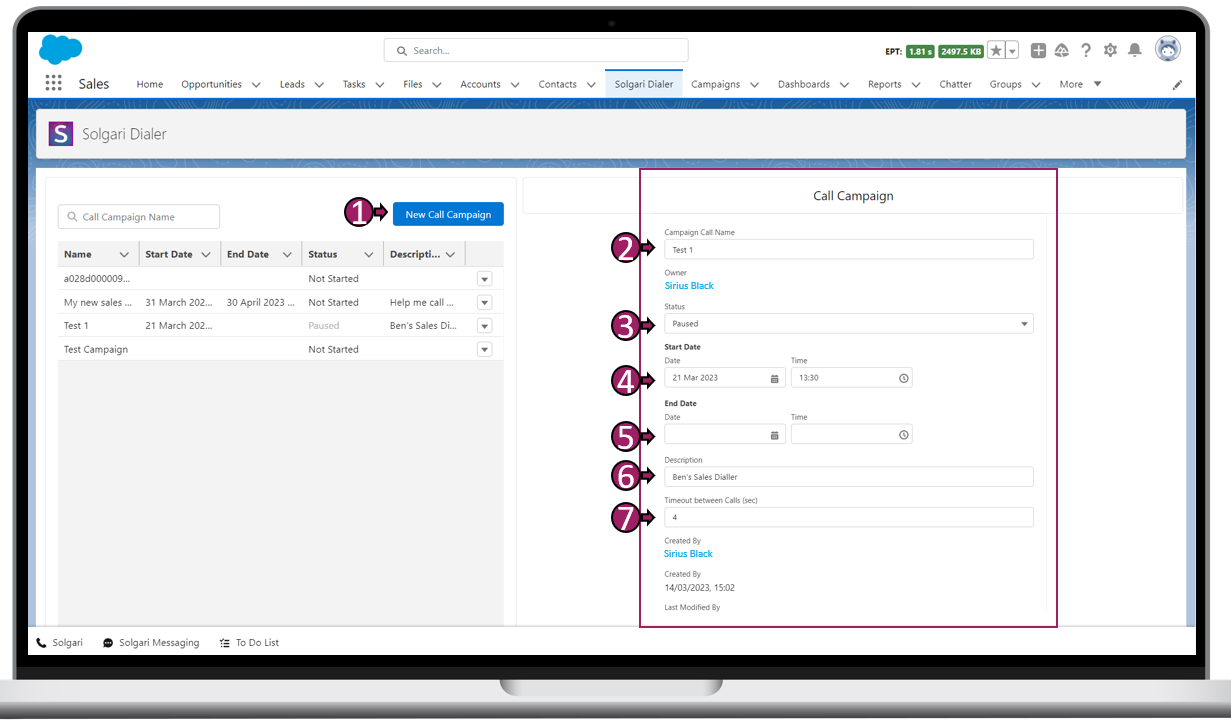Switch to the Solgari Dialer tab
1231x723 pixels.
pos(643,84)
